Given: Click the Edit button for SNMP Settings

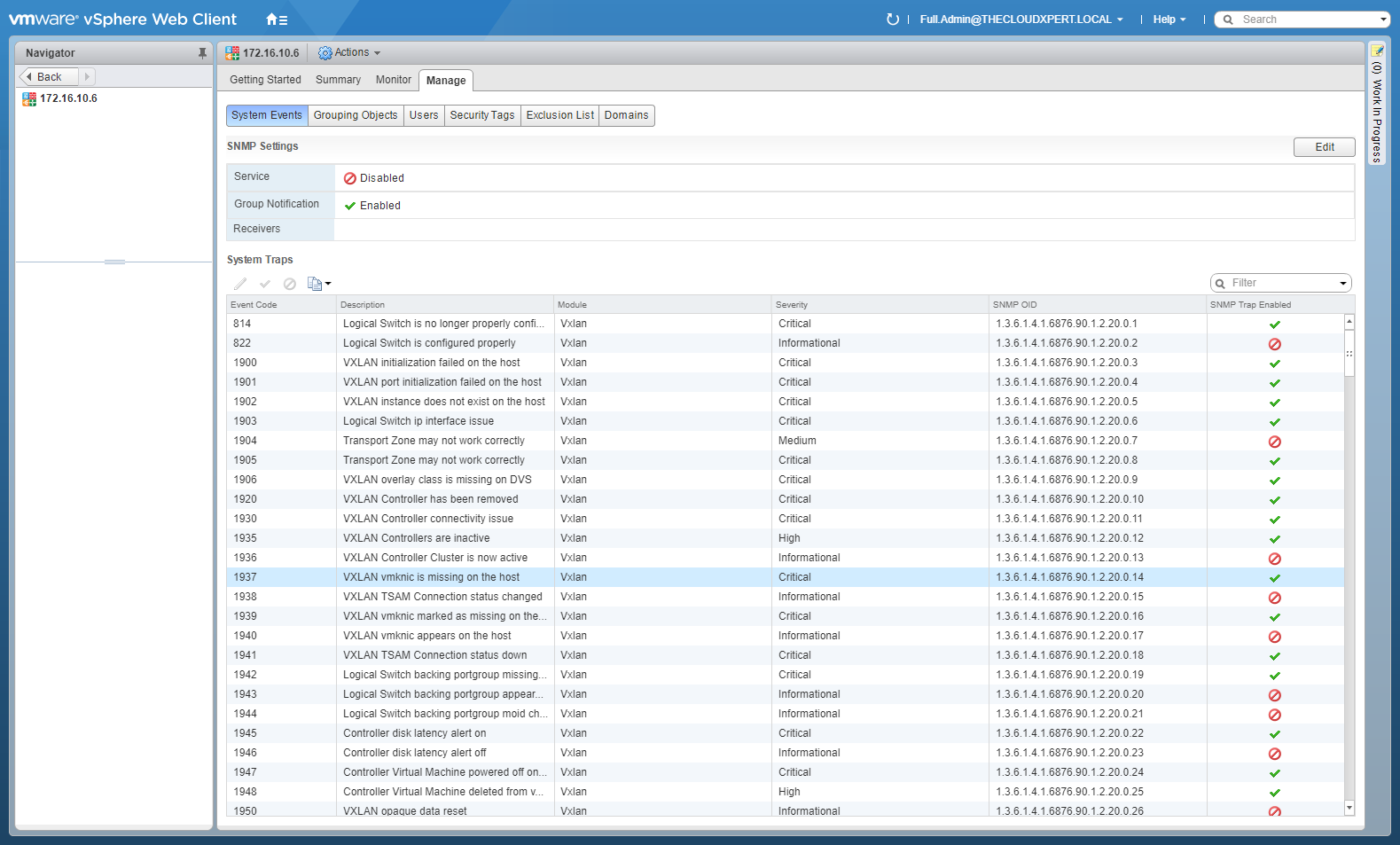Looking at the screenshot, I should 1324,147.
